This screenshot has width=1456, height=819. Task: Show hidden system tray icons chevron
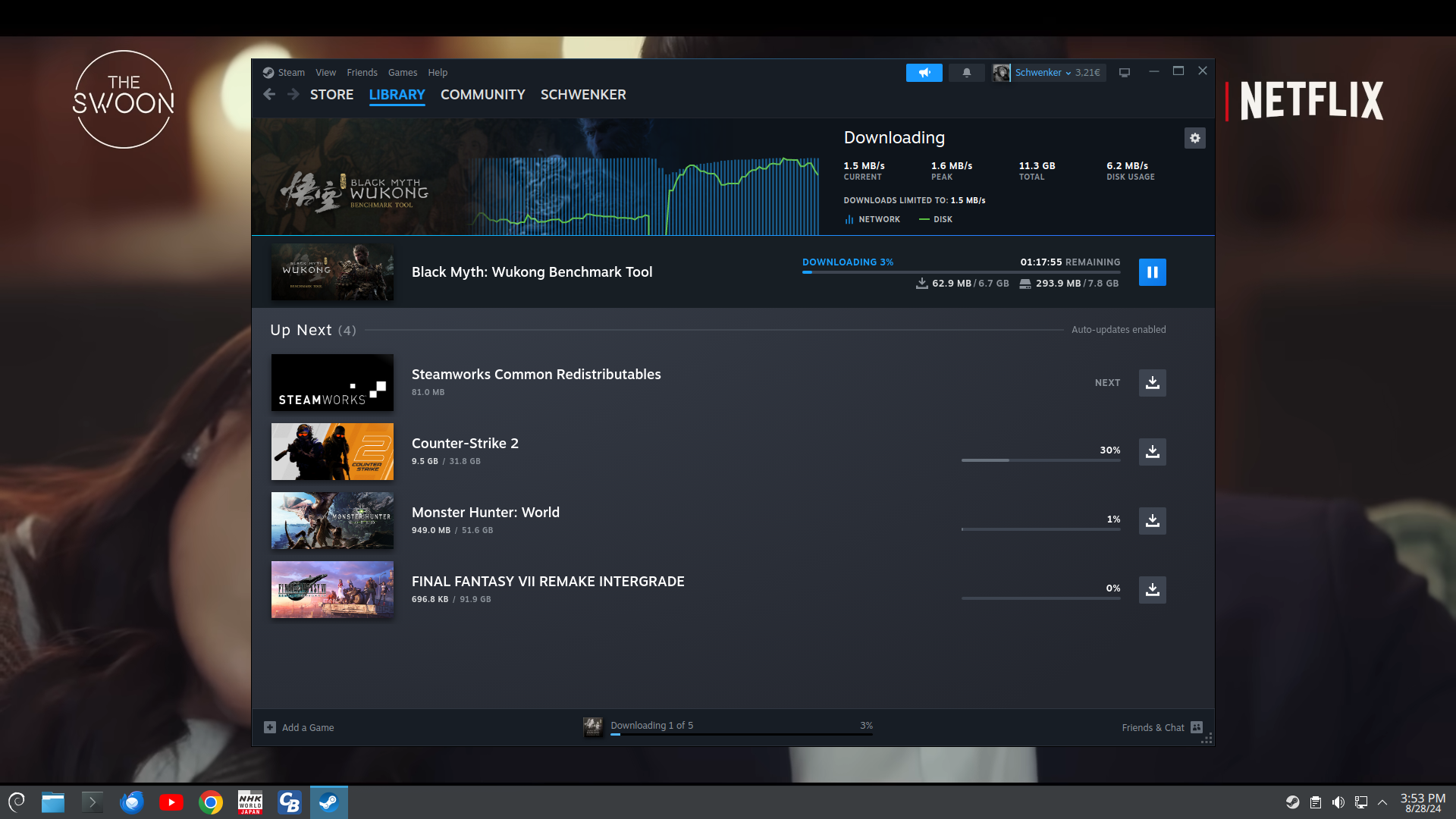pyautogui.click(x=1382, y=802)
